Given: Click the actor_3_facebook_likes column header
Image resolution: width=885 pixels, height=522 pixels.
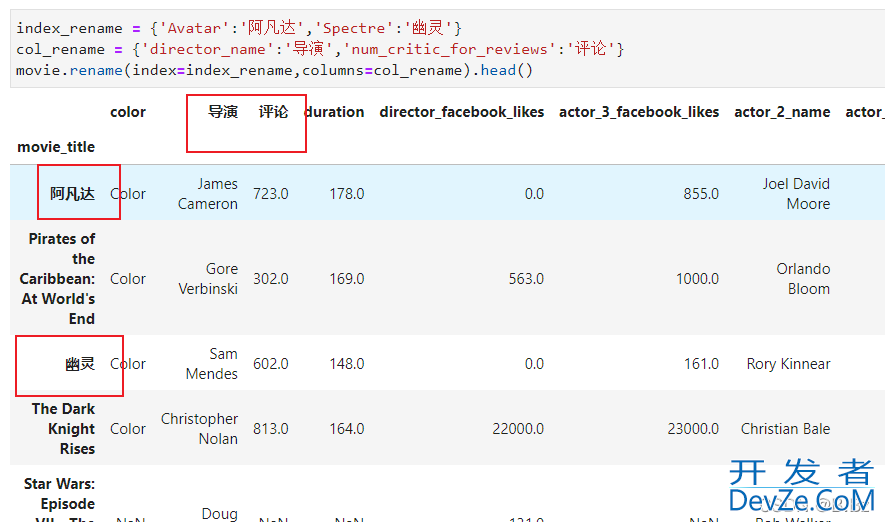Looking at the screenshot, I should (639, 112).
